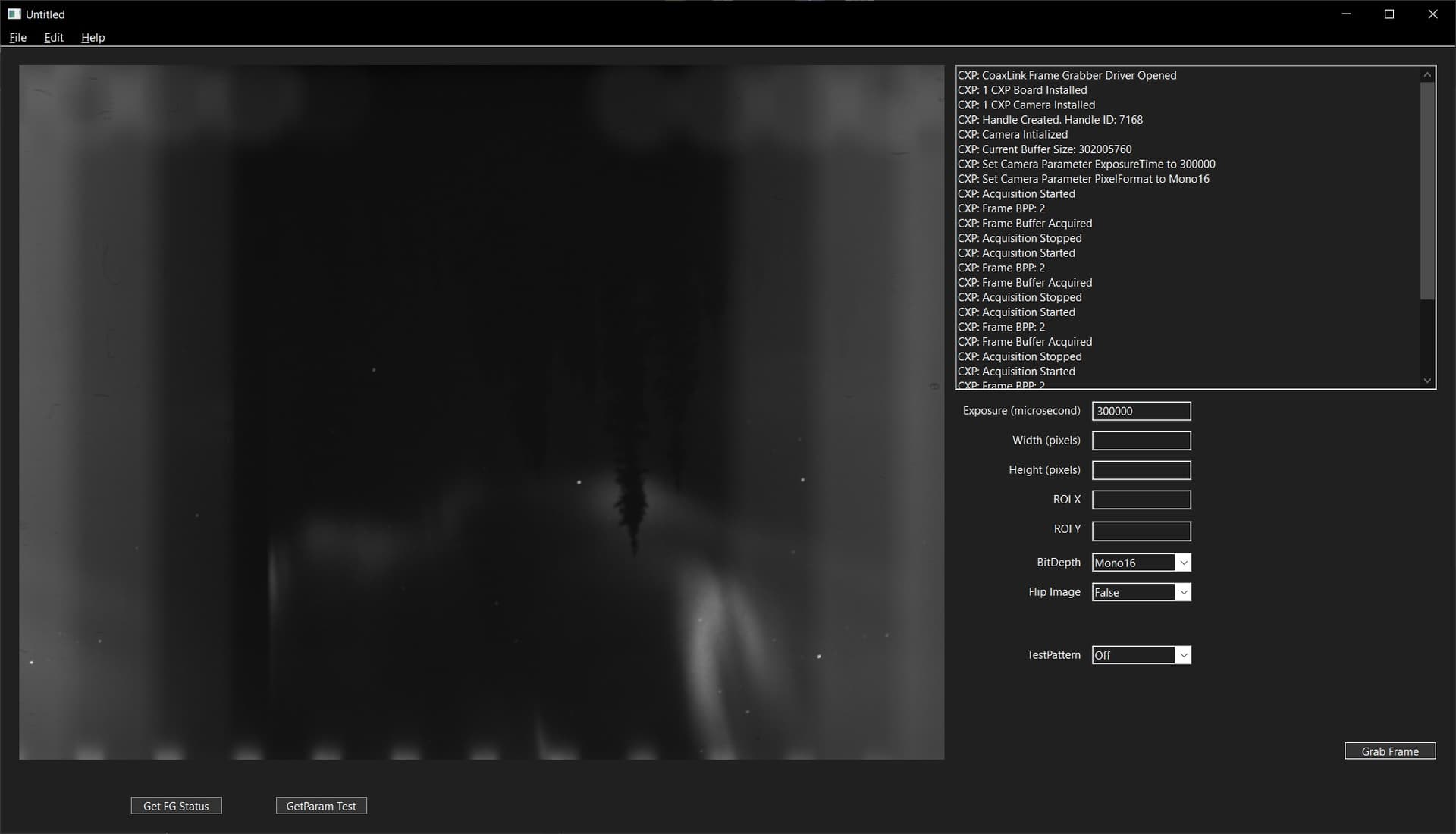The image size is (1456, 834).
Task: Click the ROI Y input field
Action: click(x=1141, y=531)
